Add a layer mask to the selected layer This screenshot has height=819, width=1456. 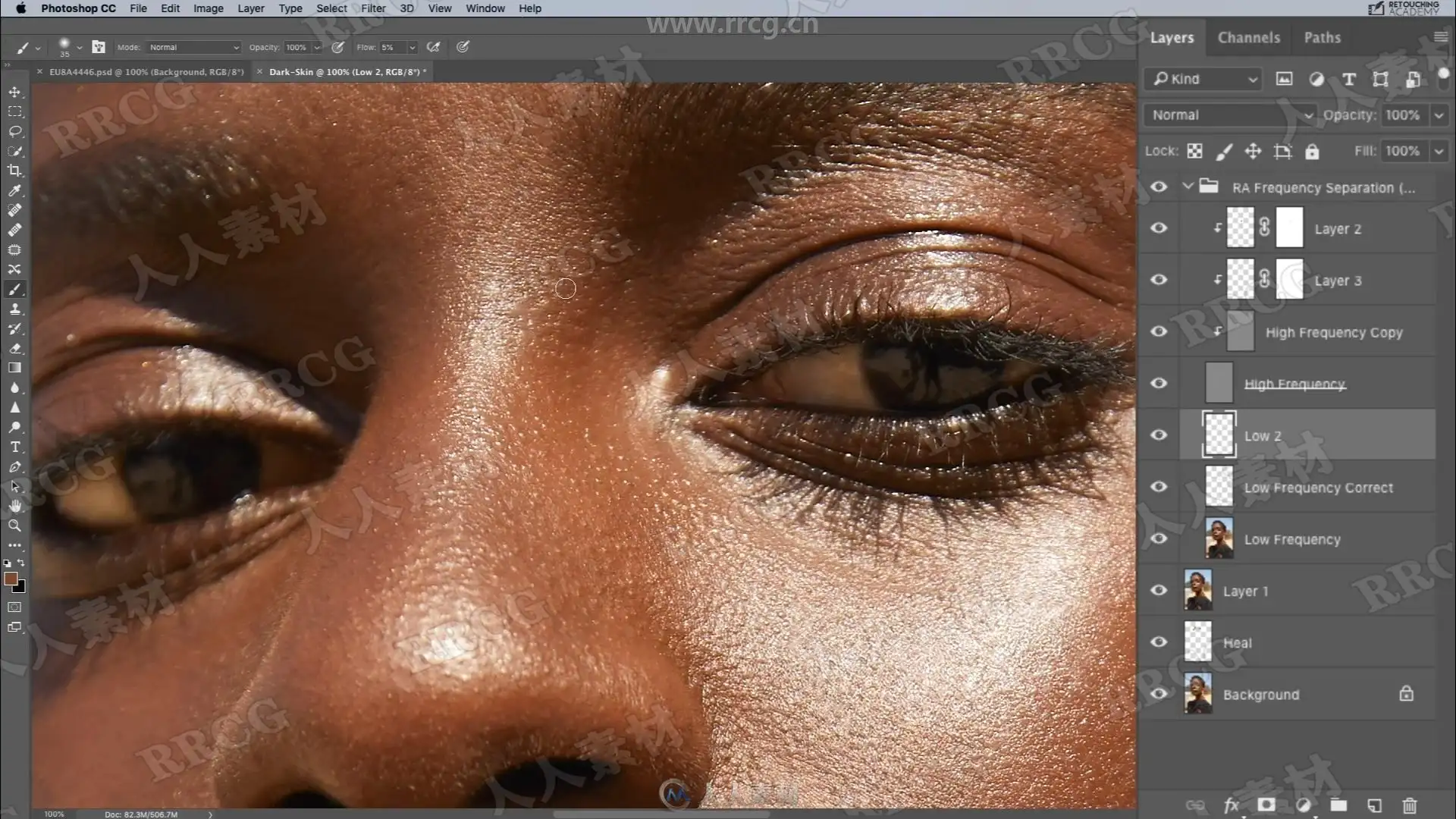point(1266,805)
